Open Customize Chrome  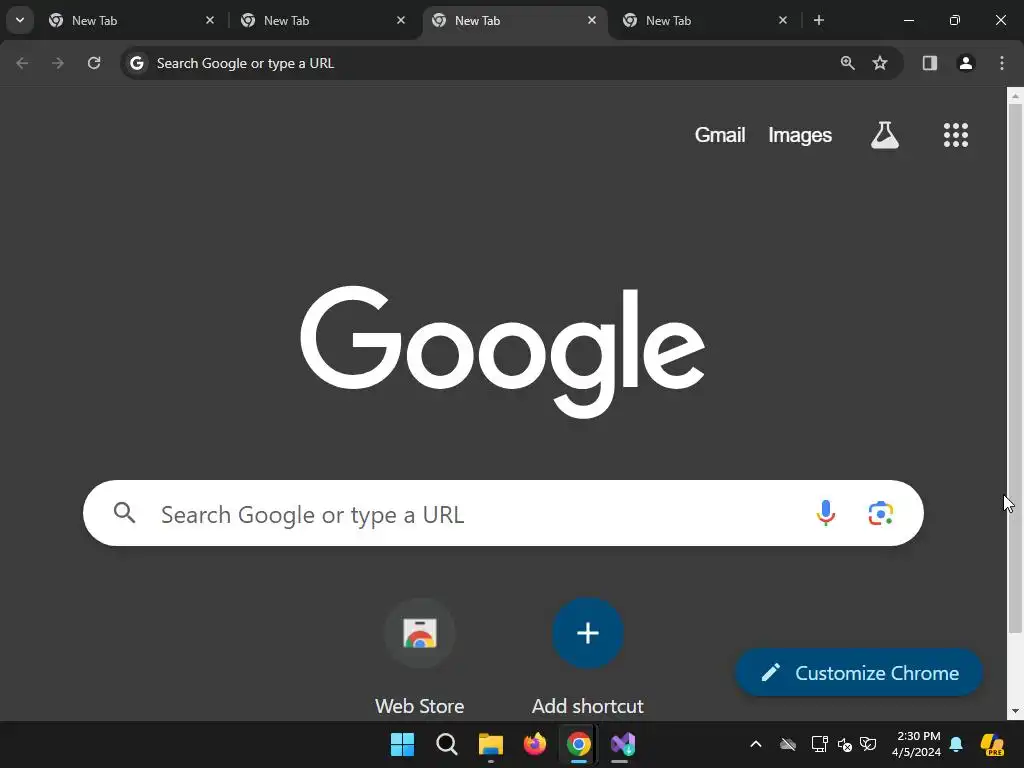[x=859, y=673]
